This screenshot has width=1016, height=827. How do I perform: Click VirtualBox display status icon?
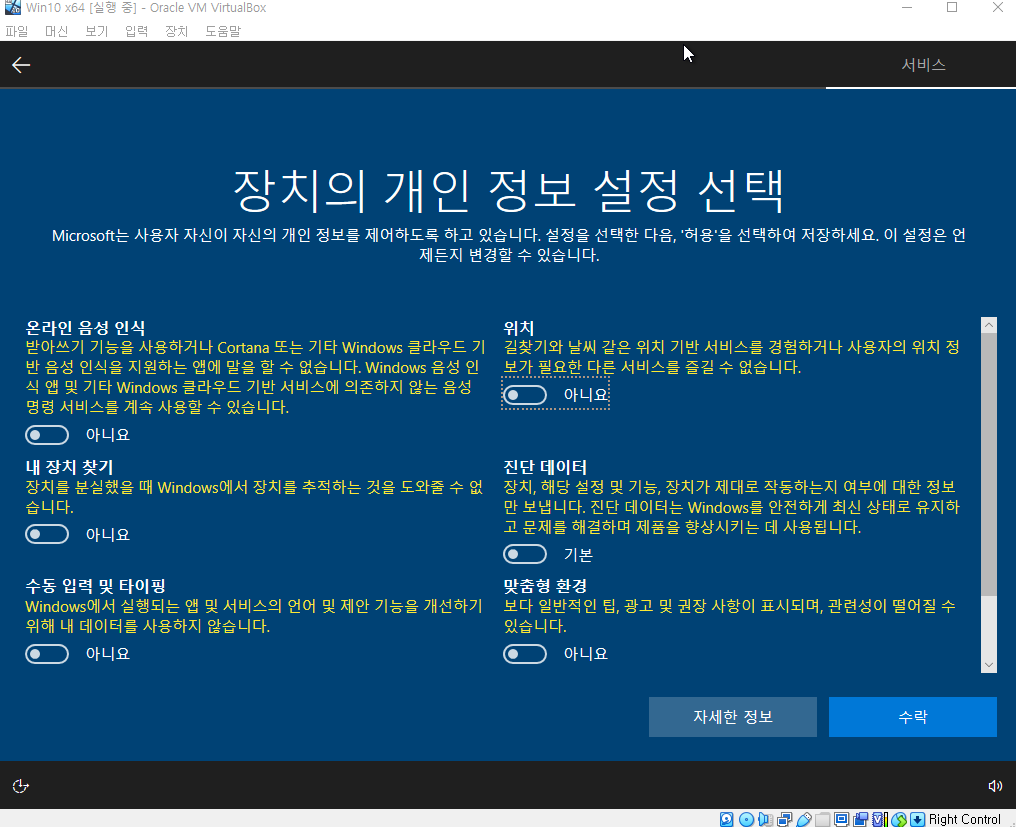[841, 819]
